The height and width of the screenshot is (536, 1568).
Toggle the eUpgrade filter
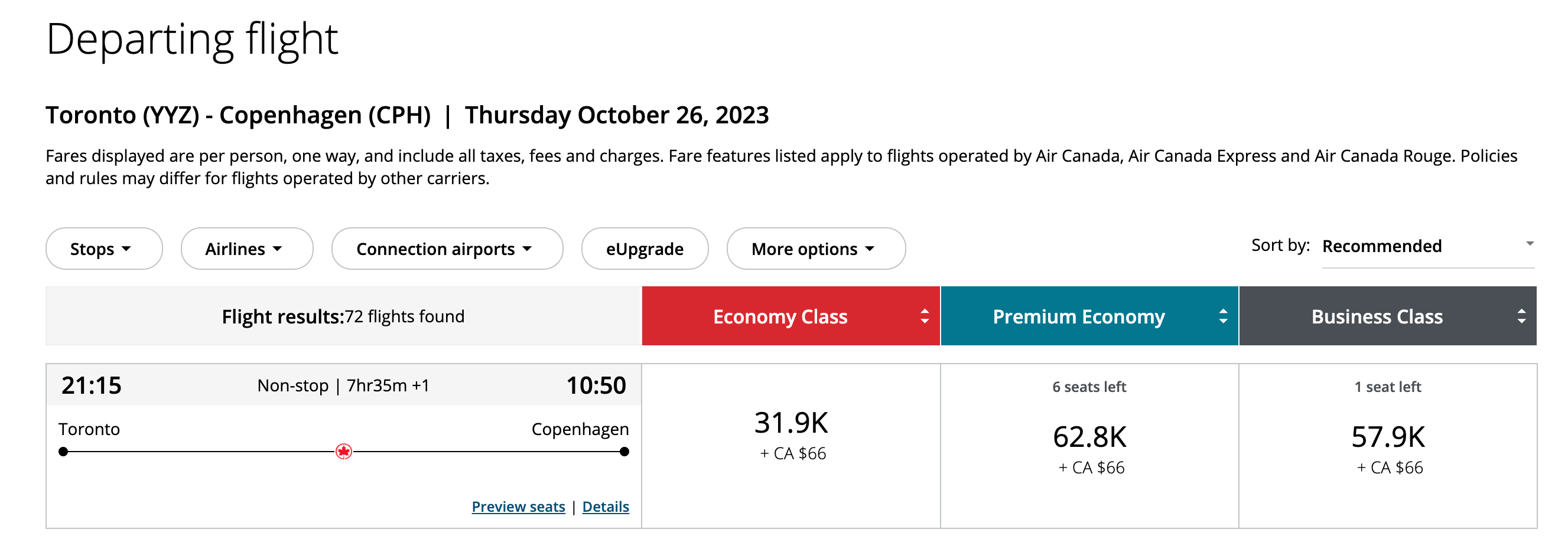[645, 249]
